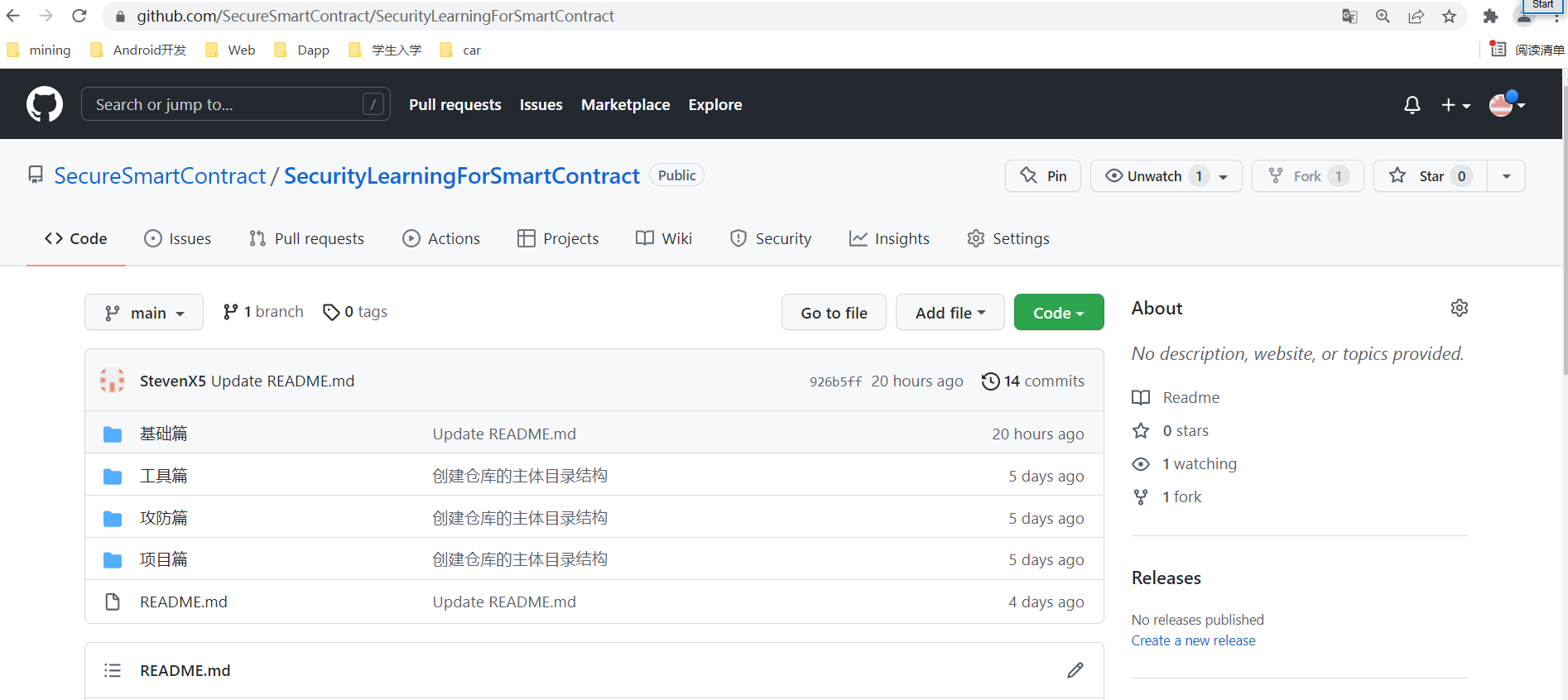The width and height of the screenshot is (1568, 700).
Task: View the 0 tags list
Action: (355, 312)
